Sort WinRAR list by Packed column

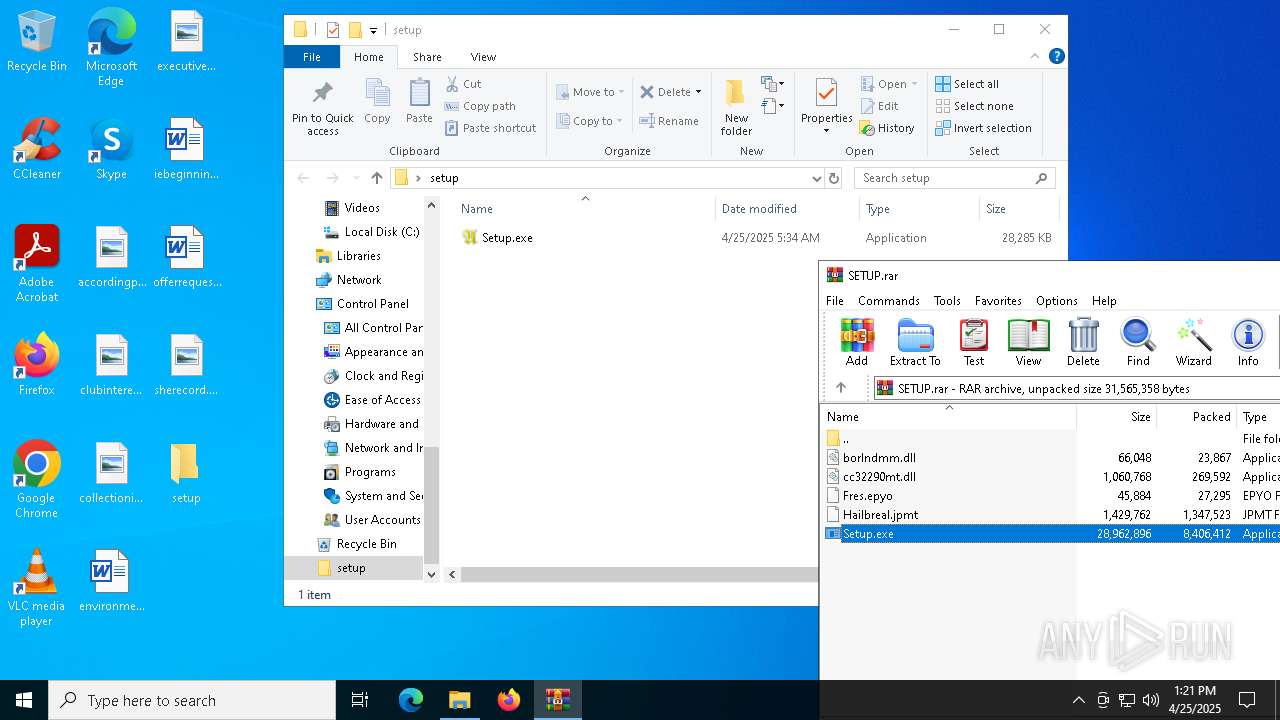coord(1198,417)
